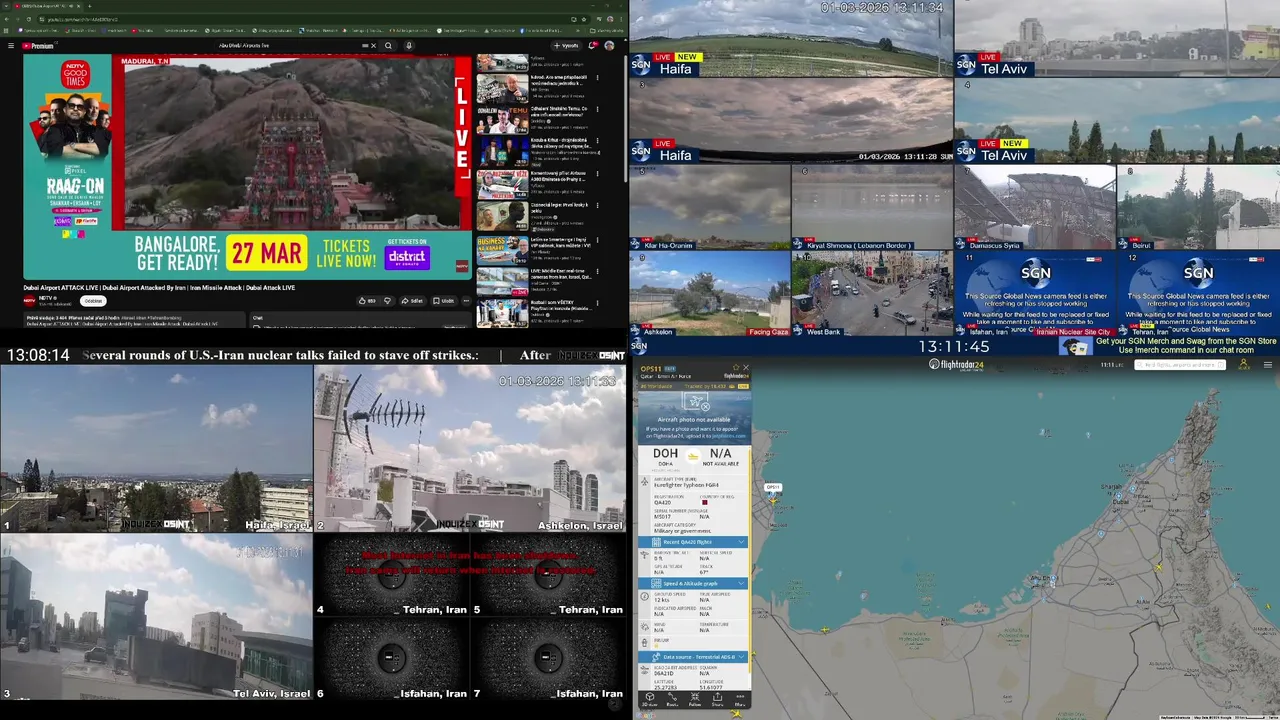Click the Dubai airport marker on map
The image size is (1280, 720).
click(1119, 496)
